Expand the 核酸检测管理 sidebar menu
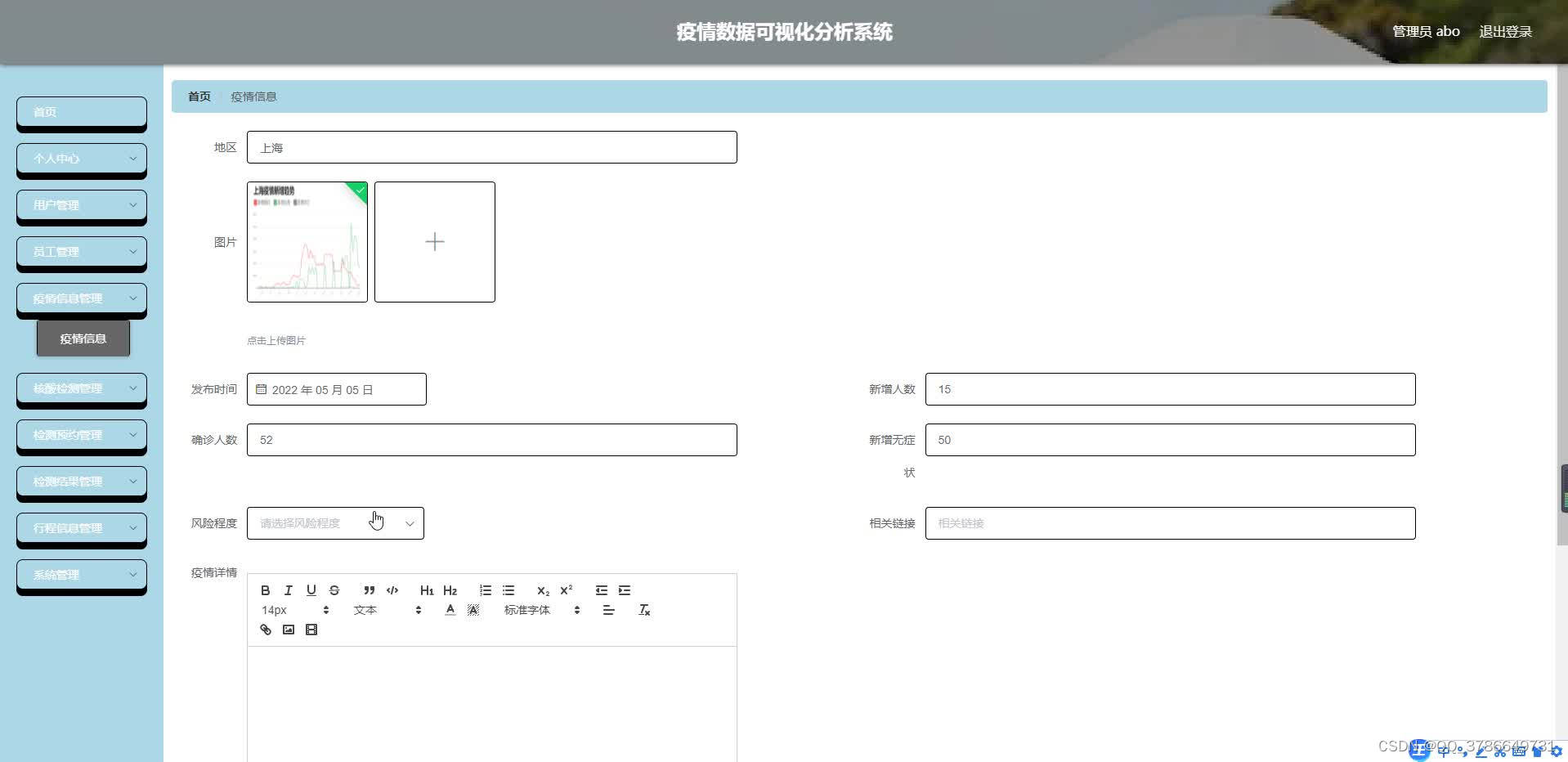1568x762 pixels. click(x=82, y=388)
